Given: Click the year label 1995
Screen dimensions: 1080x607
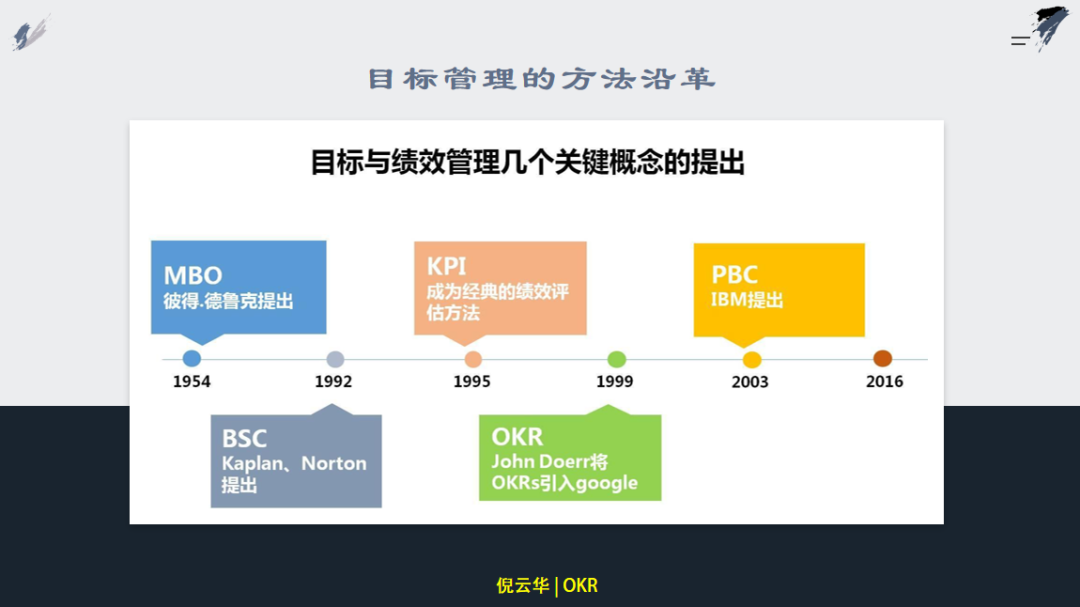Looking at the screenshot, I should coord(472,382).
